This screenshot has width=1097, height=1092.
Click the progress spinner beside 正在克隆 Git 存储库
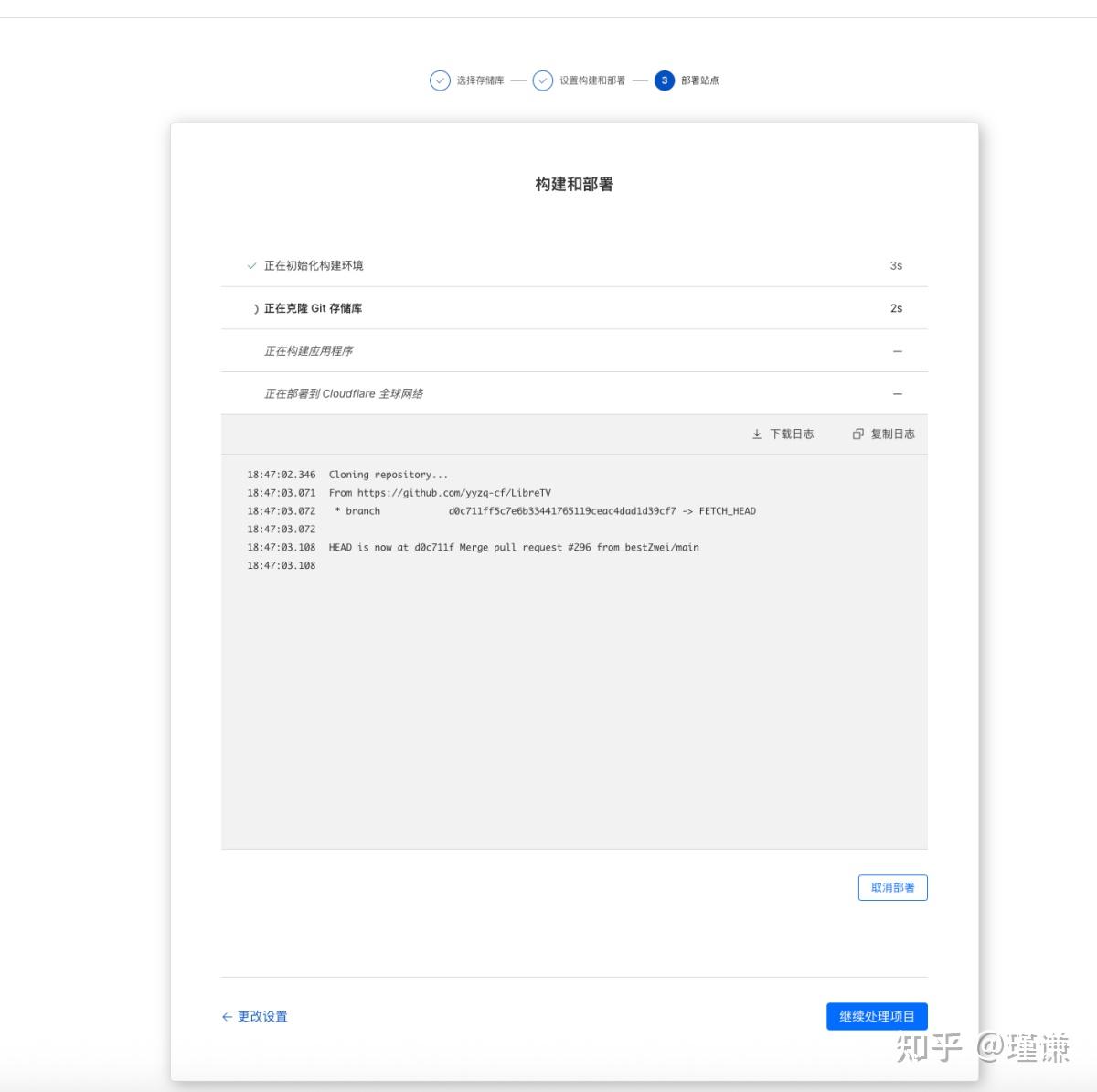(x=256, y=308)
